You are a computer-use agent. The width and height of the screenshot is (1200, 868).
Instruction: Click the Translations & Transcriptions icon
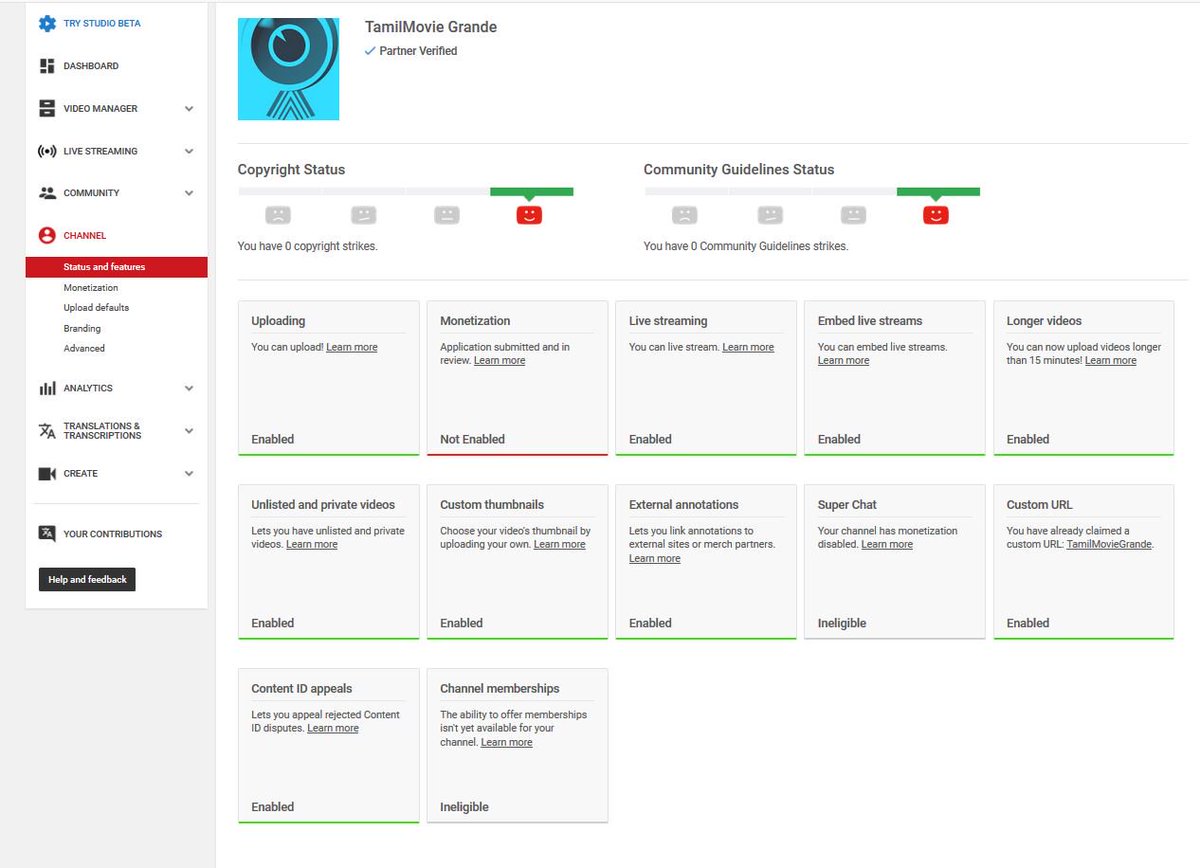[47, 431]
